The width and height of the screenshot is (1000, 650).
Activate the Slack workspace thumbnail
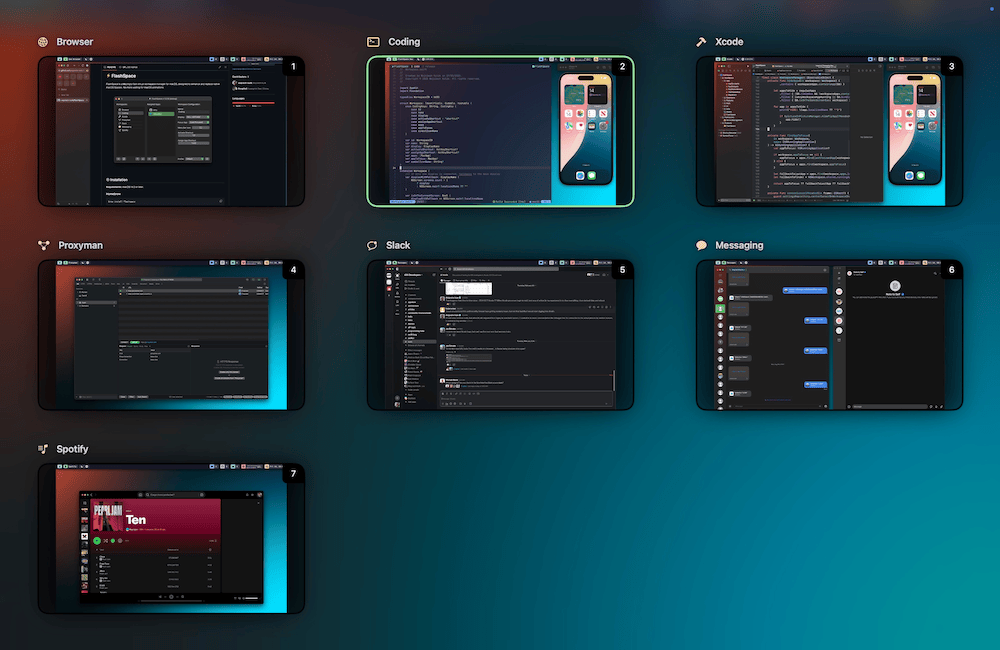pyautogui.click(x=500, y=335)
